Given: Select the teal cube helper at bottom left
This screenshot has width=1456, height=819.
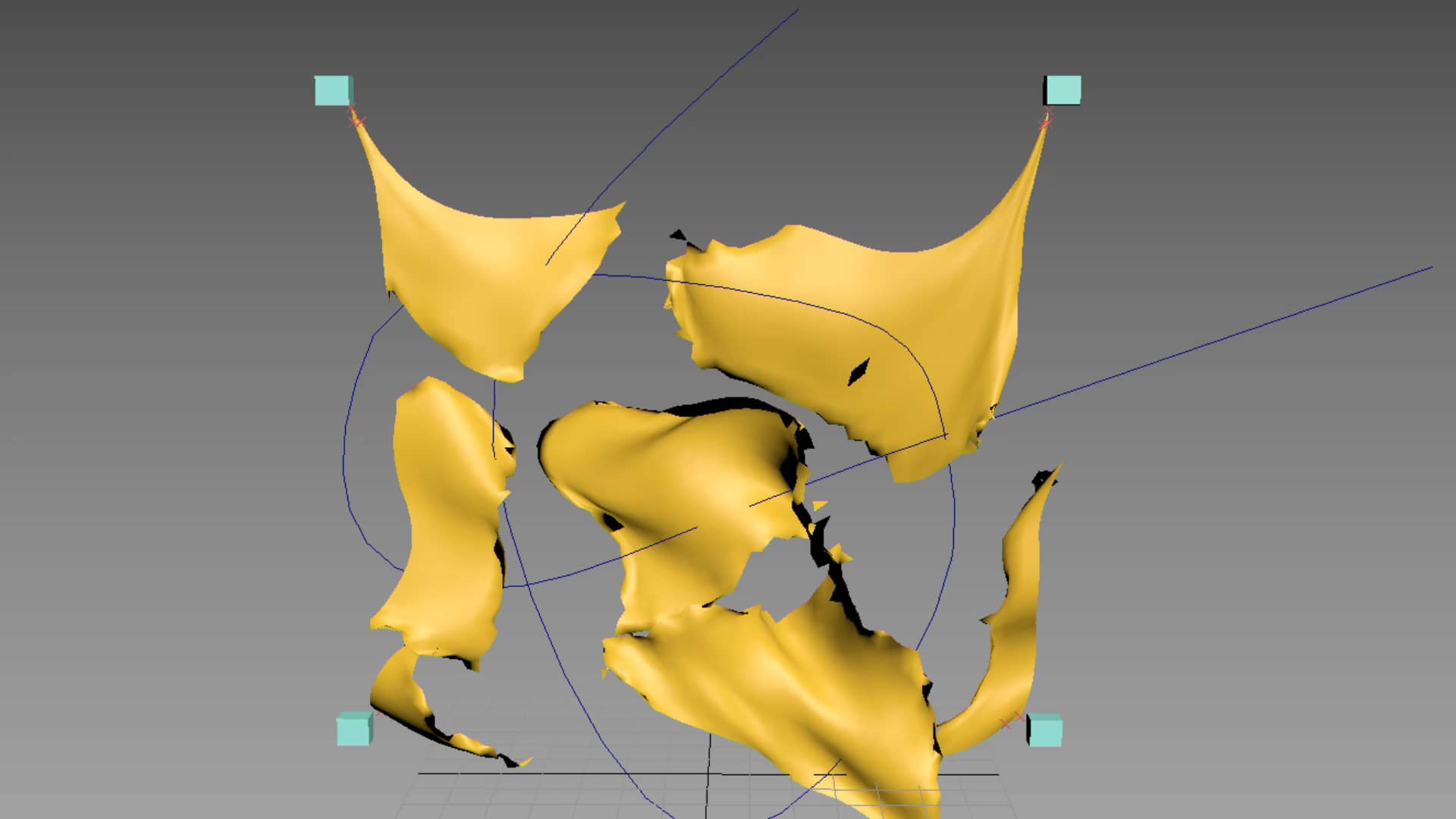Looking at the screenshot, I should (353, 730).
